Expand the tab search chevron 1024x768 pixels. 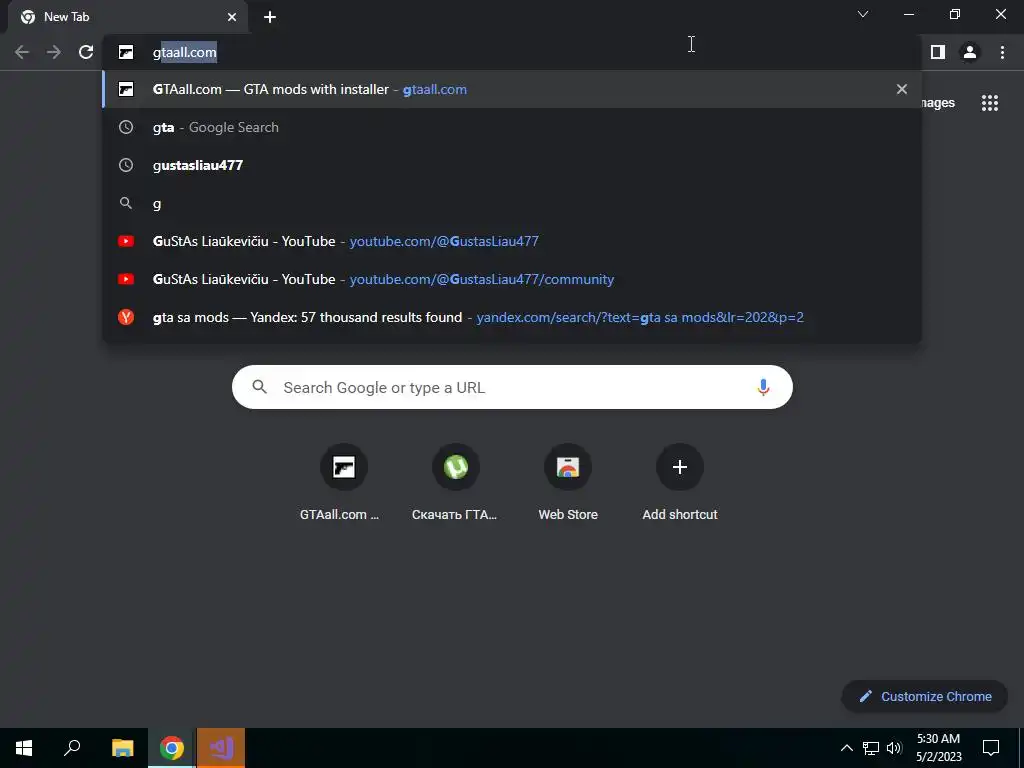coord(863,14)
